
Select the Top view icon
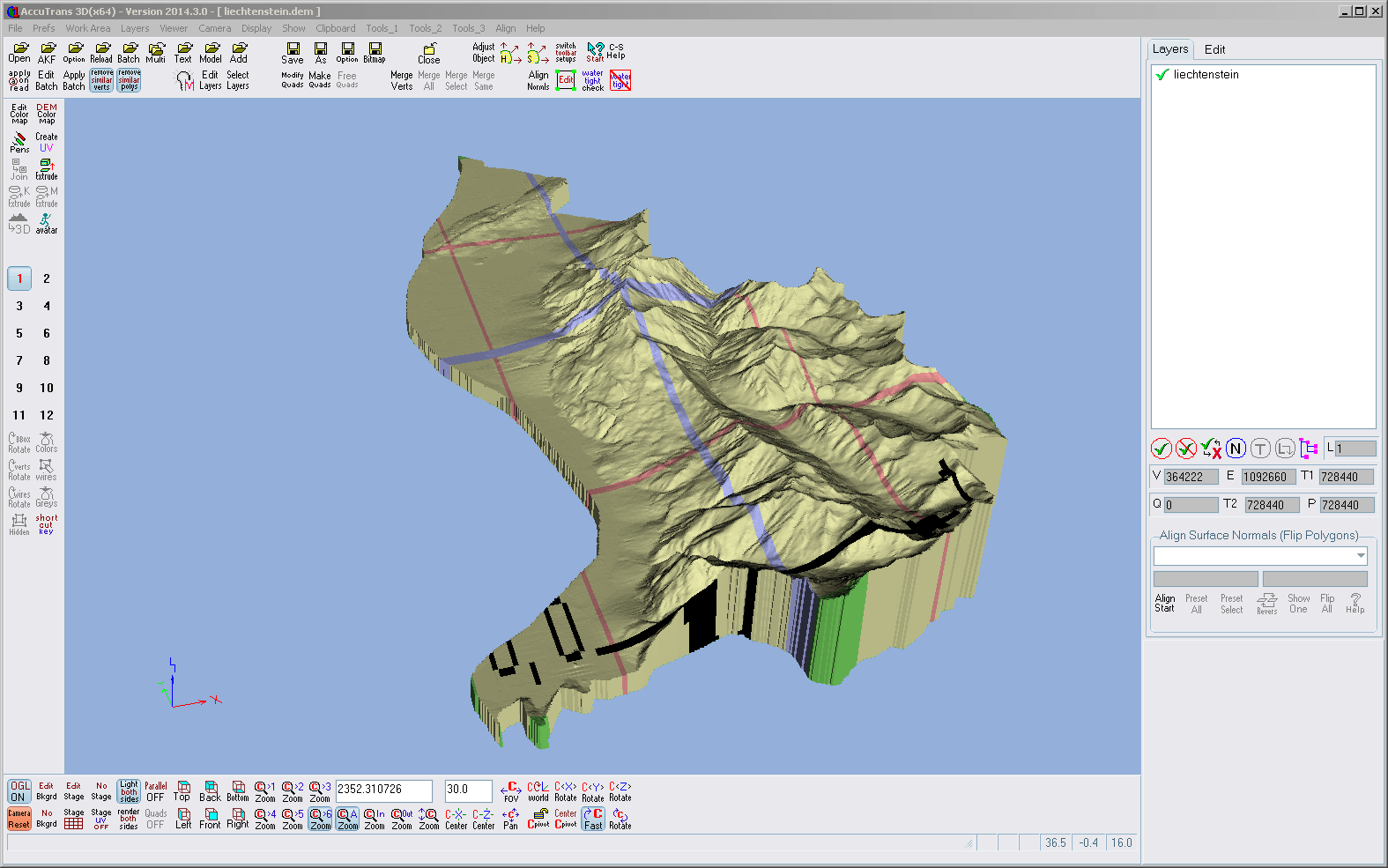182,790
